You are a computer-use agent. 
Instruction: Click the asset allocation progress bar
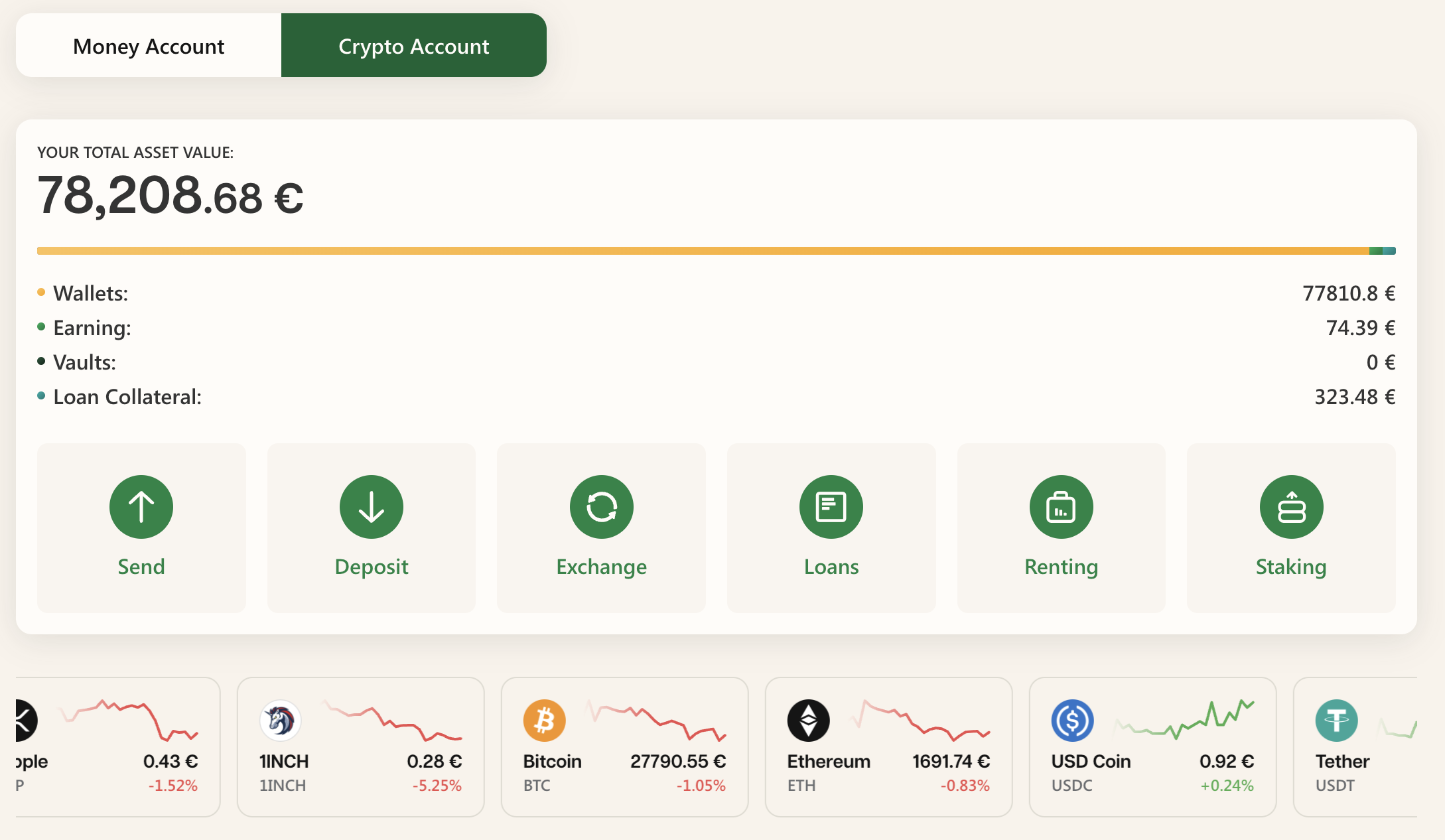pyautogui.click(x=717, y=251)
